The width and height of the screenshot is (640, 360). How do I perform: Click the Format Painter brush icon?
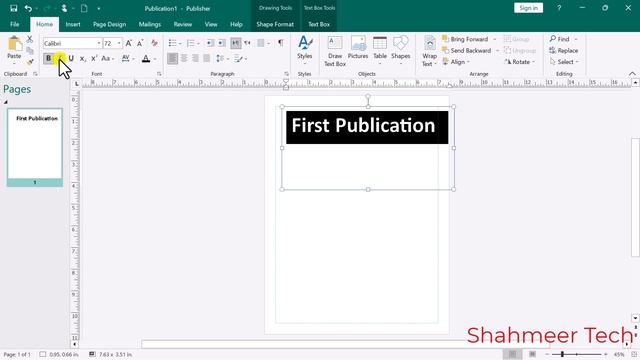[x=30, y=62]
